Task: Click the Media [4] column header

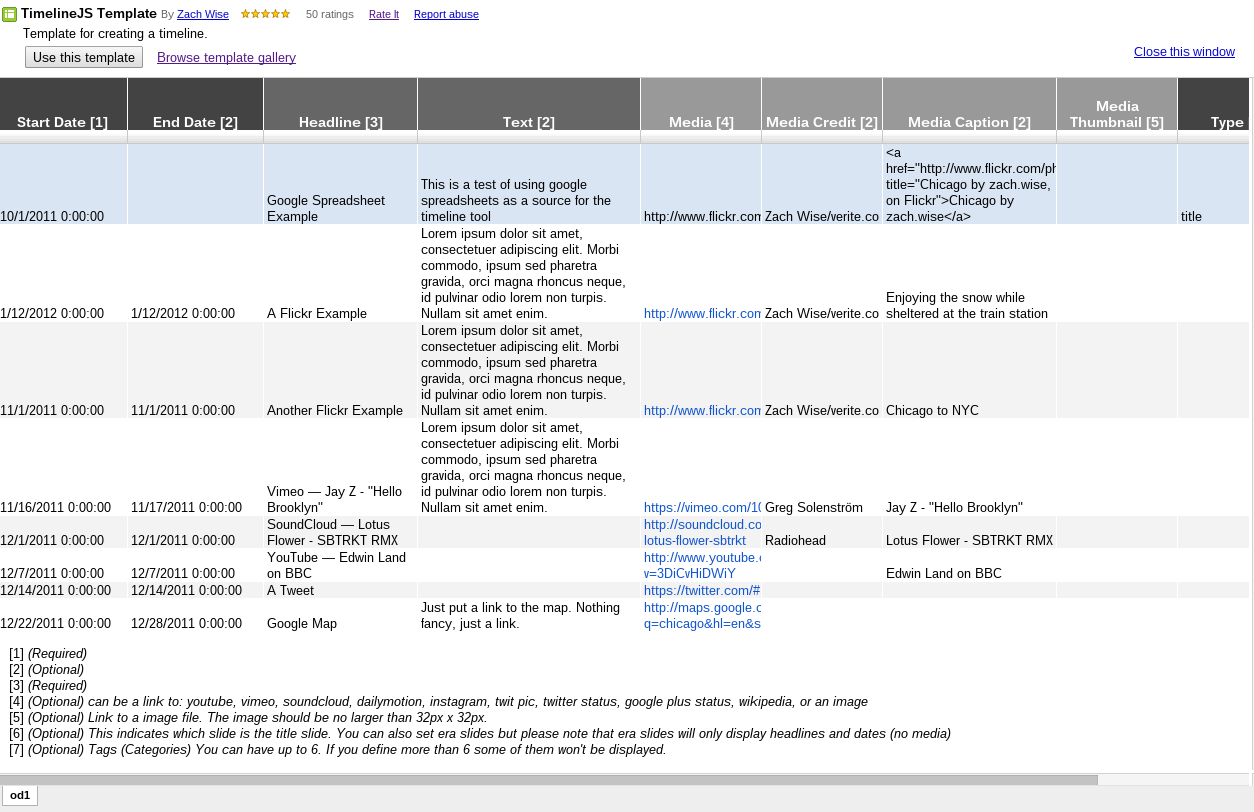Action: tap(701, 104)
